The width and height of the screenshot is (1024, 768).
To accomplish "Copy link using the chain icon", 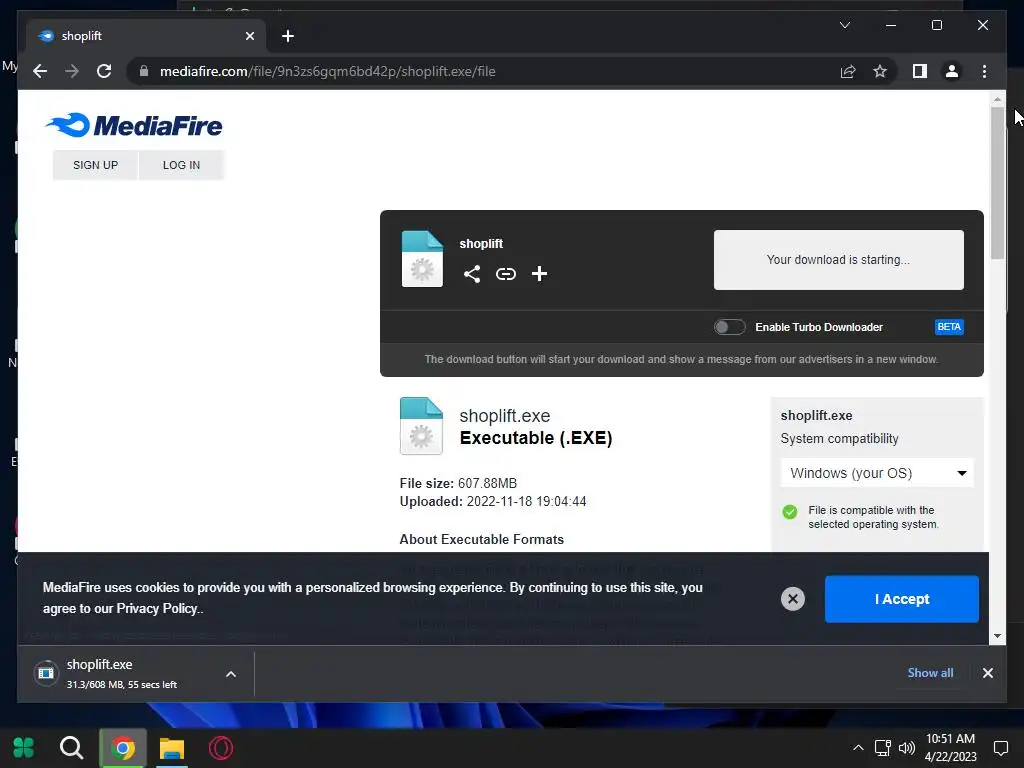I will (505, 274).
